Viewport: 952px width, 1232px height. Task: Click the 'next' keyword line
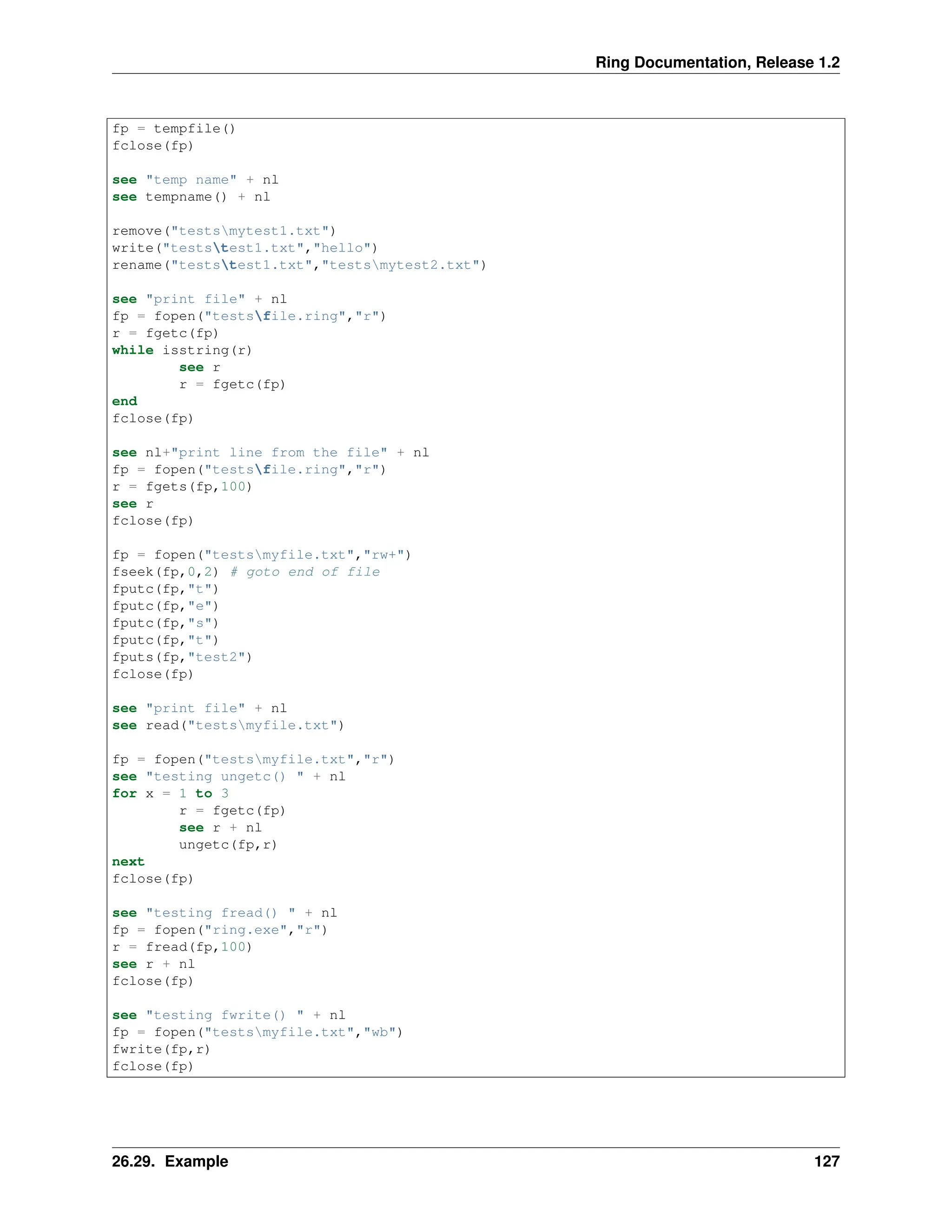(x=128, y=861)
